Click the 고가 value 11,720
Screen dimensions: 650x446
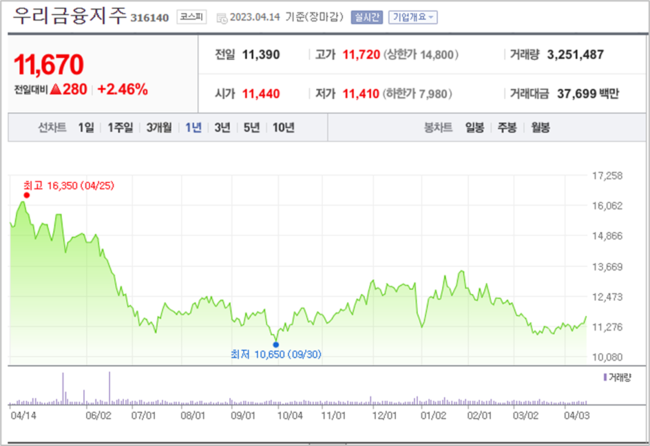361,55
